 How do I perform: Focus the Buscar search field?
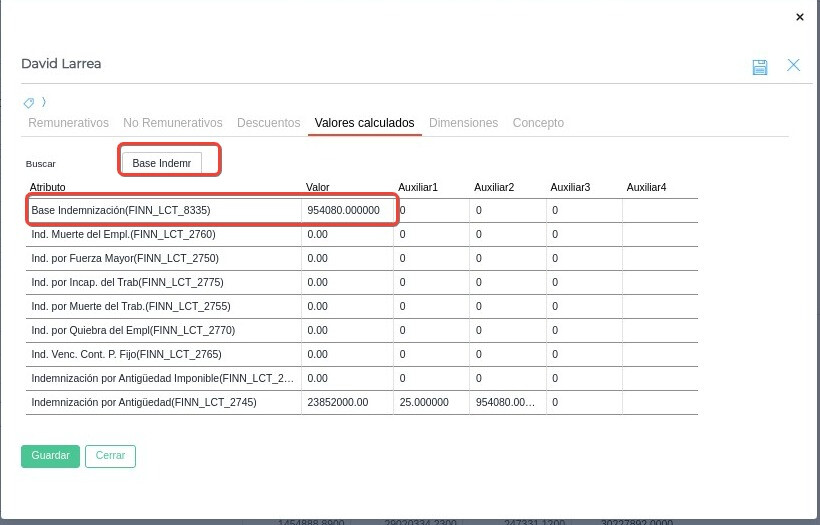162,163
